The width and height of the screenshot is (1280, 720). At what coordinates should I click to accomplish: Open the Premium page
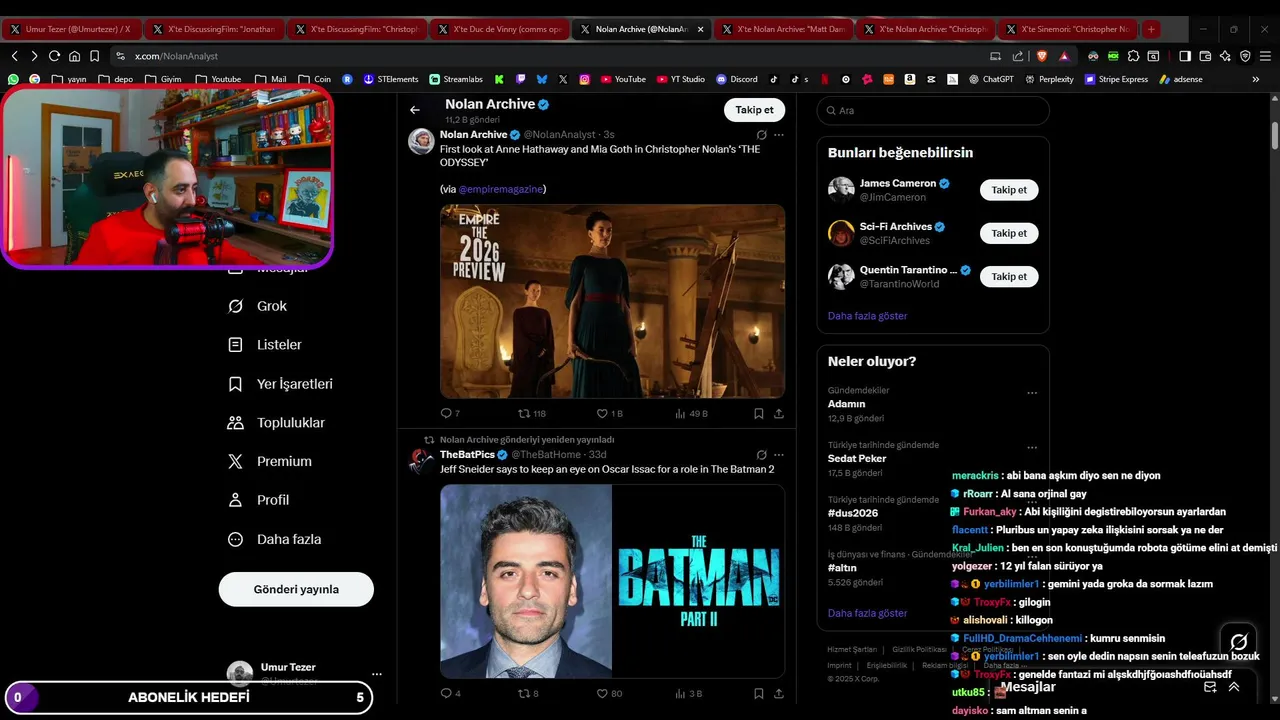click(x=270, y=461)
